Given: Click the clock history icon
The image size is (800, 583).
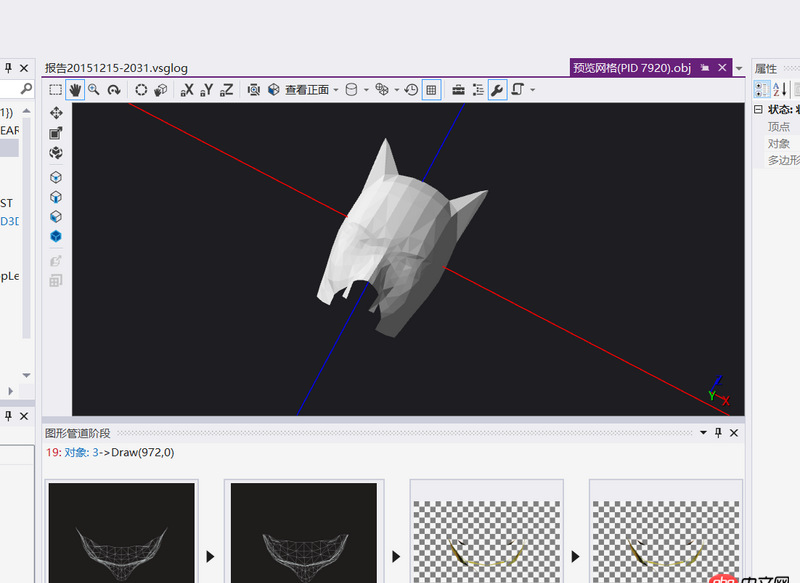Looking at the screenshot, I should pyautogui.click(x=411, y=90).
